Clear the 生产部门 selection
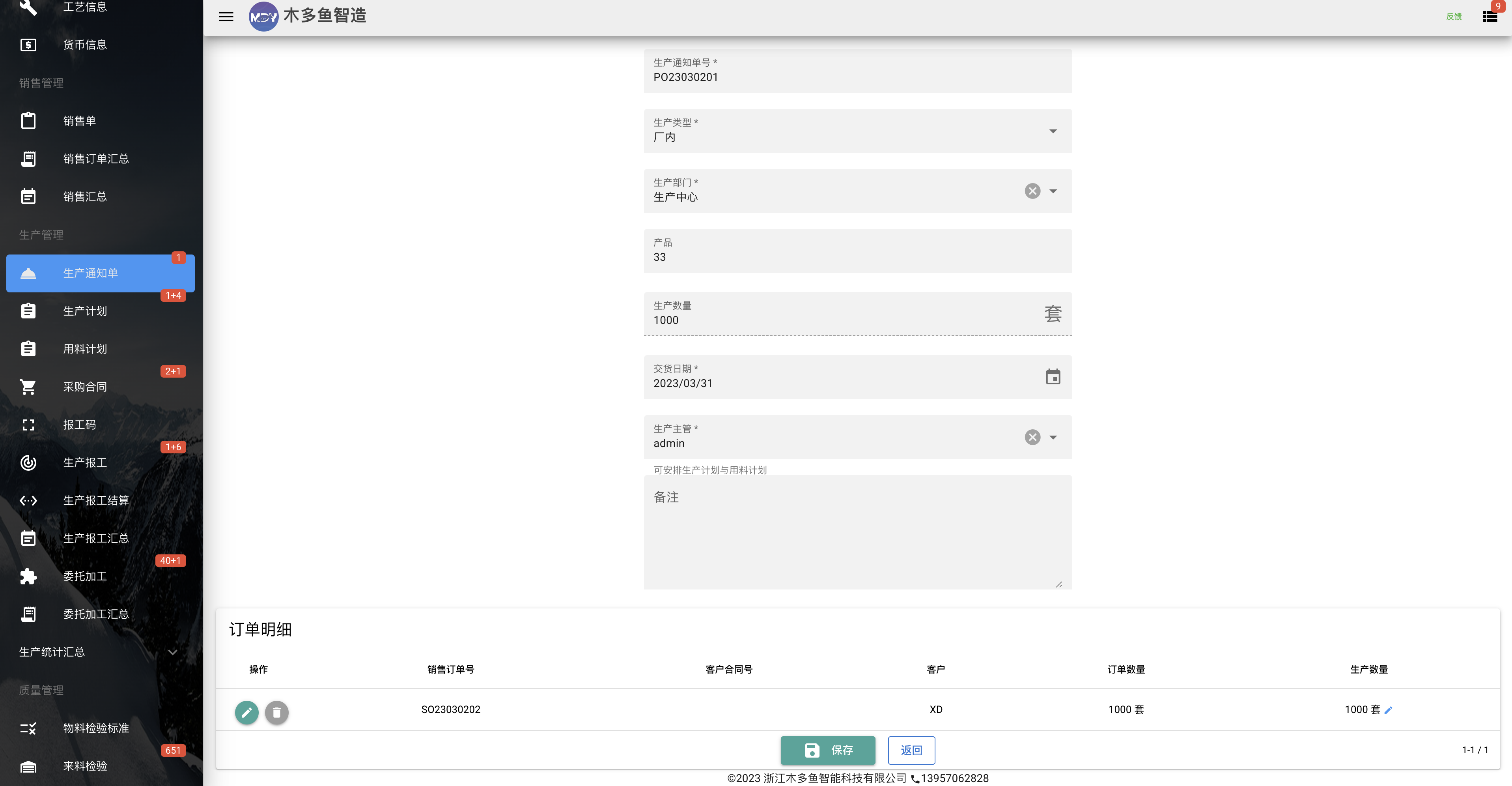 1032,191
